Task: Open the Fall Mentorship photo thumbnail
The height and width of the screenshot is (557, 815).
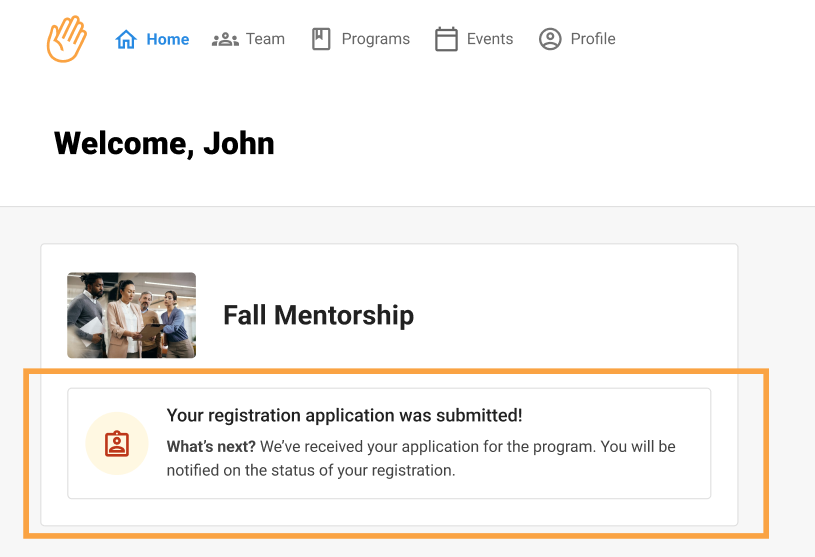Action: [131, 315]
